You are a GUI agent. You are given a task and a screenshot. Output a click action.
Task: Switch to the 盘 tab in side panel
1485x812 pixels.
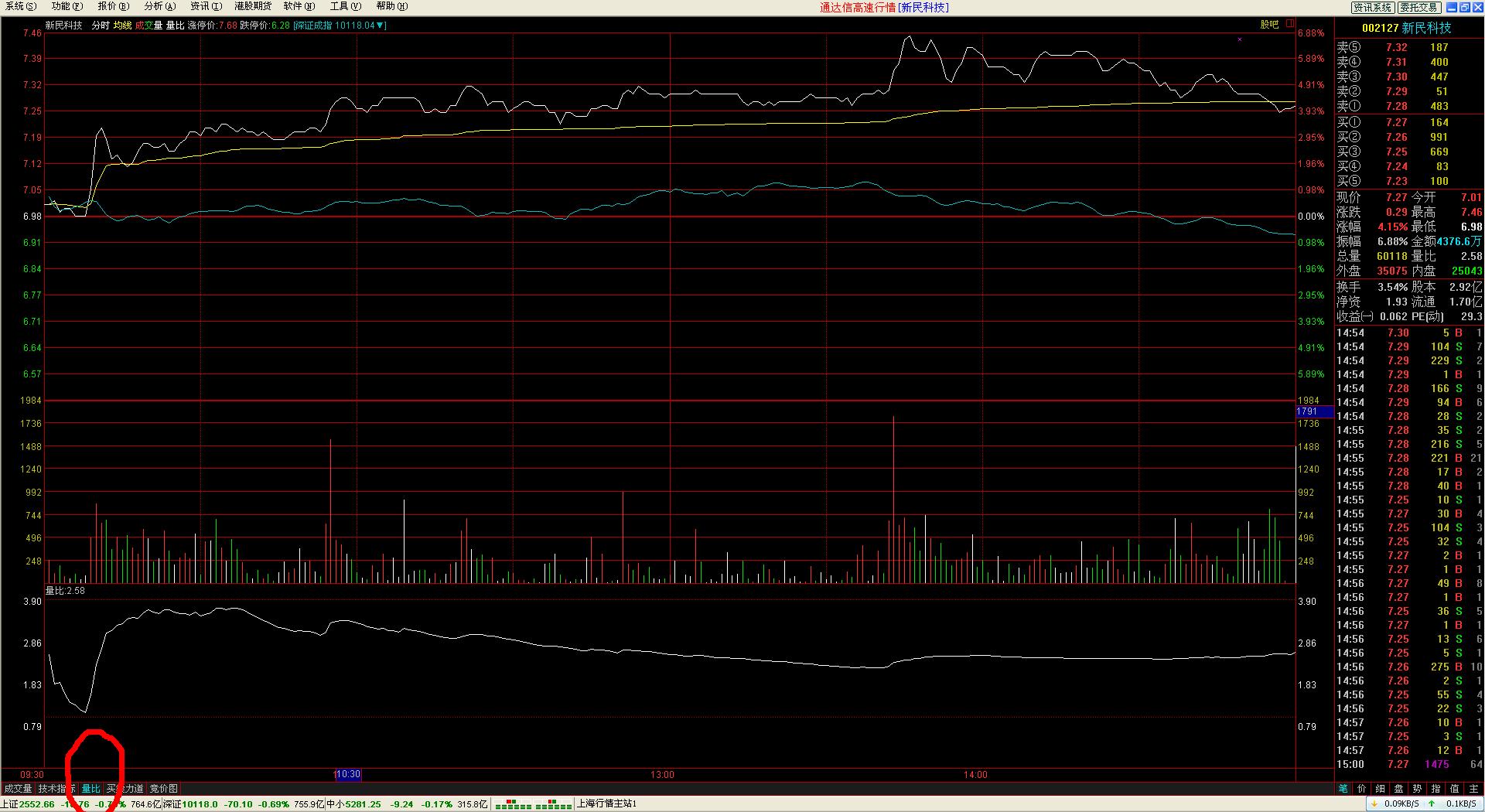coord(1399,789)
